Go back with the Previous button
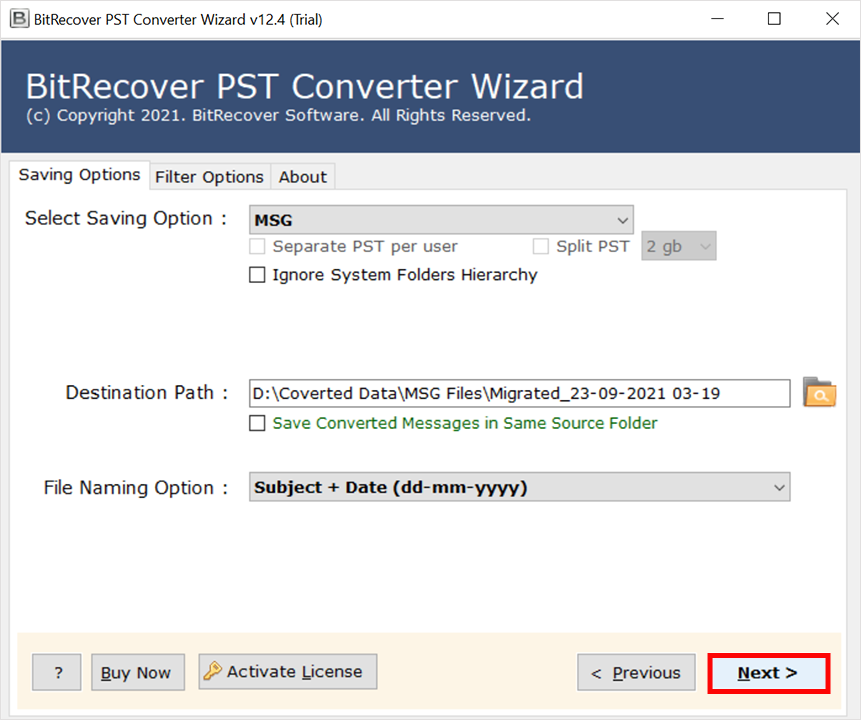This screenshot has width=861, height=720. point(636,673)
